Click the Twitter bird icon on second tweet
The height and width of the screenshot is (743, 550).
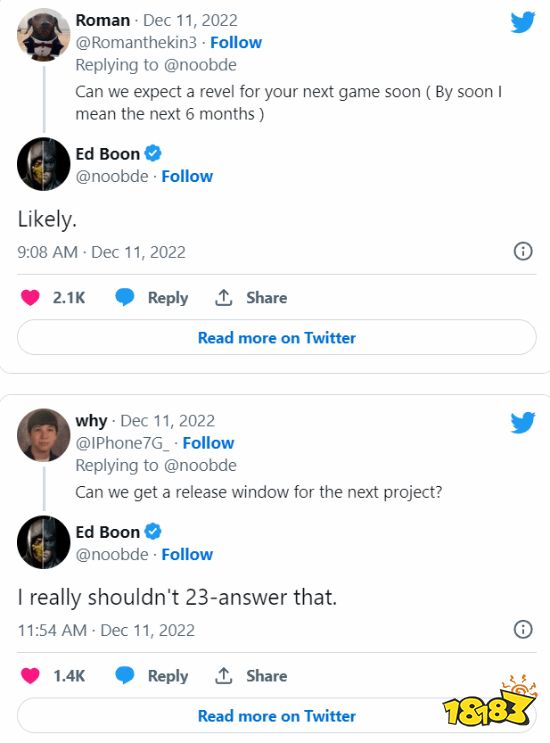(523, 422)
